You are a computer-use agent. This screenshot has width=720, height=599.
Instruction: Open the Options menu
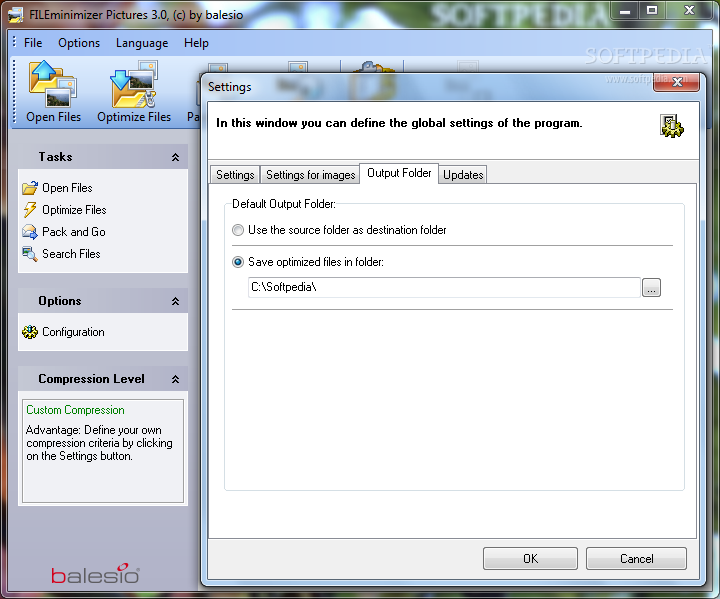(79, 43)
